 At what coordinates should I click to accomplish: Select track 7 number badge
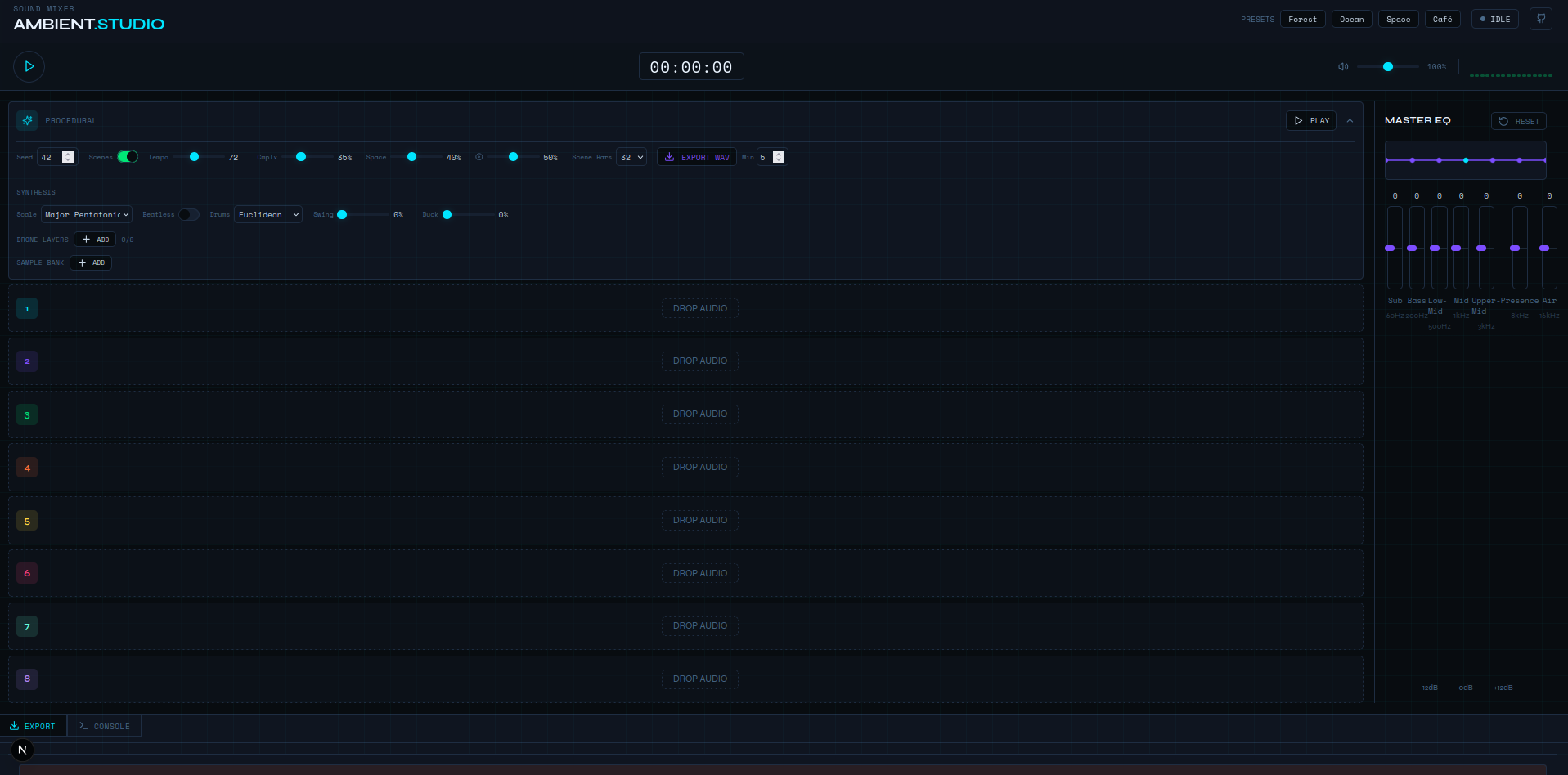point(27,626)
